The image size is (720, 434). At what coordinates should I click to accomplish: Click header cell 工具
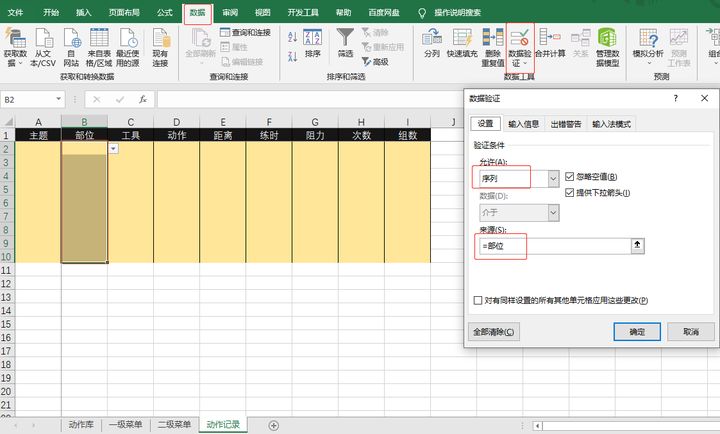pos(131,135)
